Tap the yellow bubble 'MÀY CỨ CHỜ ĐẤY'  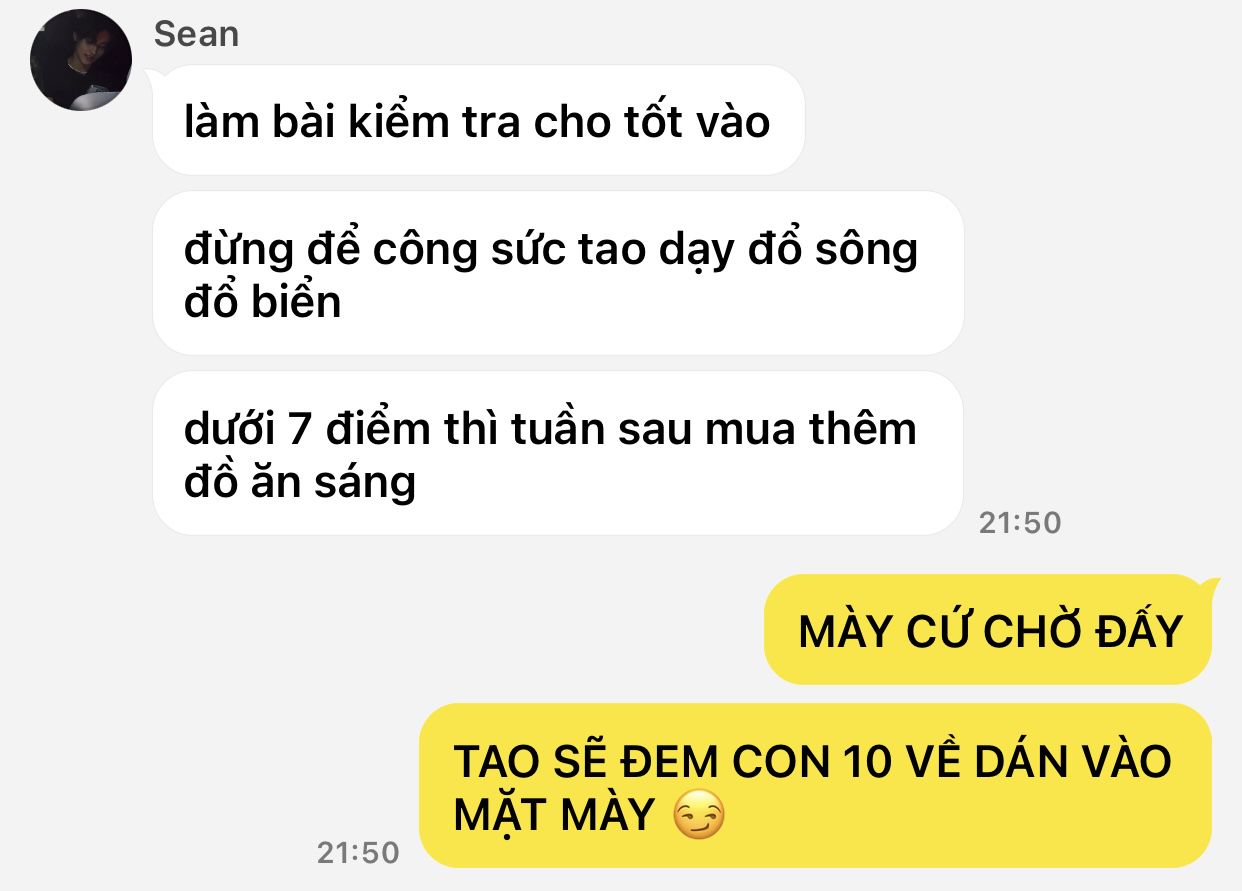point(989,629)
